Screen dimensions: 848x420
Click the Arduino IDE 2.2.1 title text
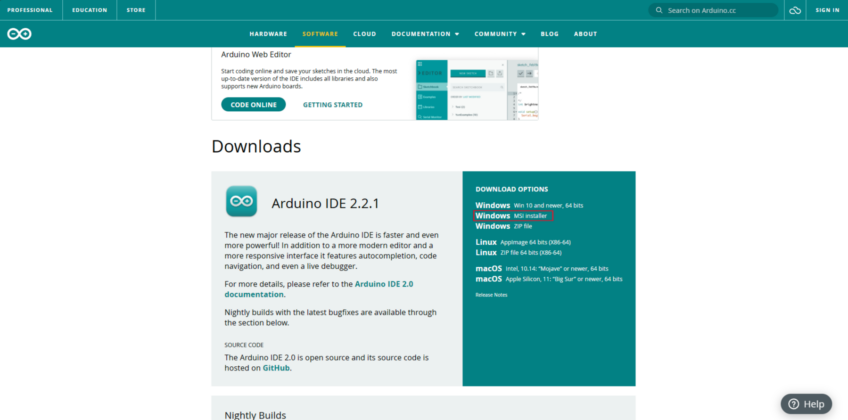pyautogui.click(x=325, y=203)
